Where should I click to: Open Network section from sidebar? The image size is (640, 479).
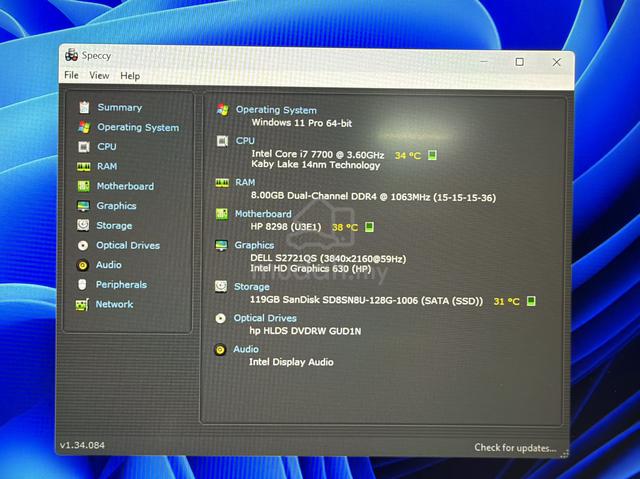pos(114,304)
